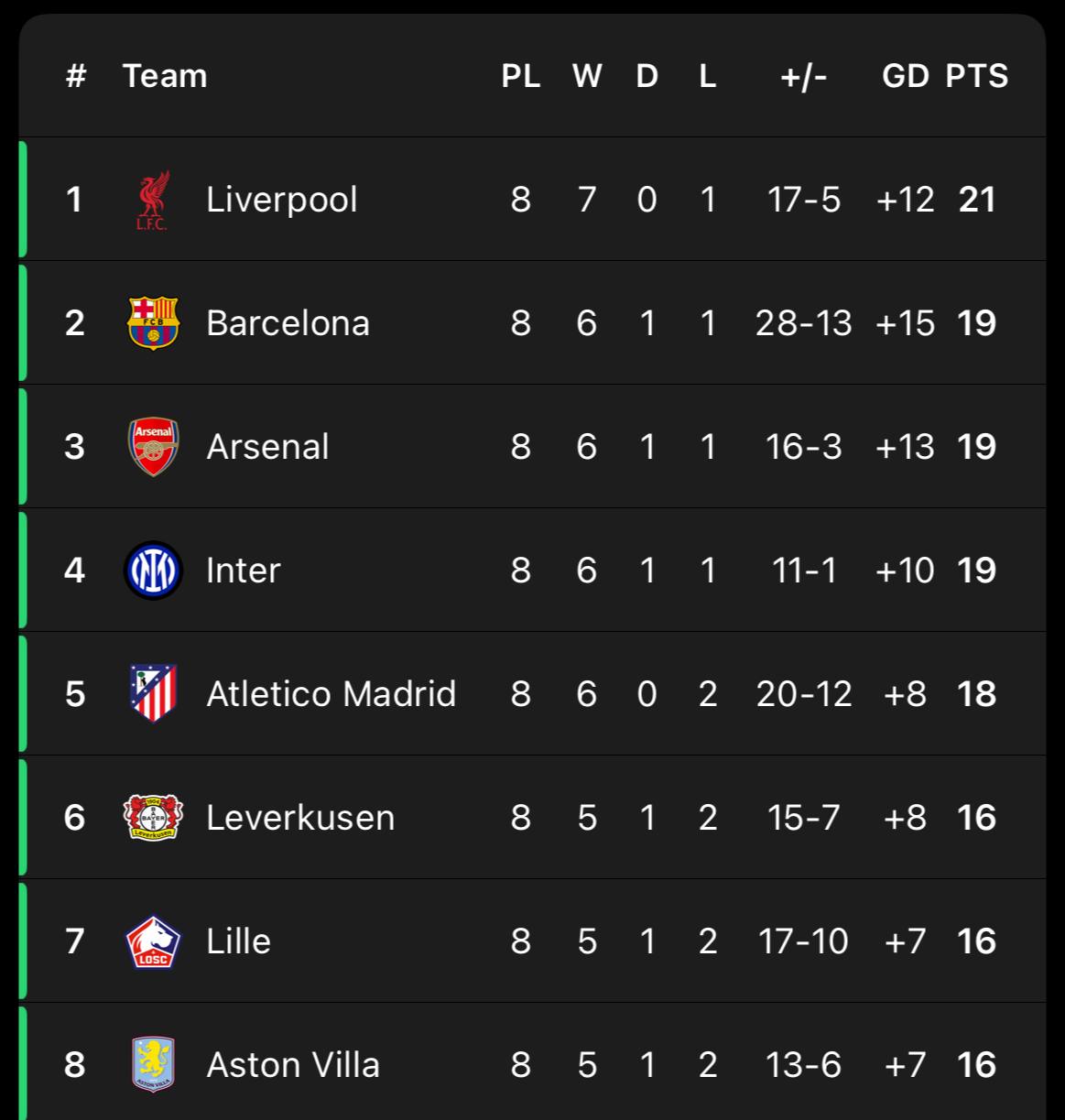Tap the Liverpool club crest
The width and height of the screenshot is (1065, 1120).
[x=153, y=200]
